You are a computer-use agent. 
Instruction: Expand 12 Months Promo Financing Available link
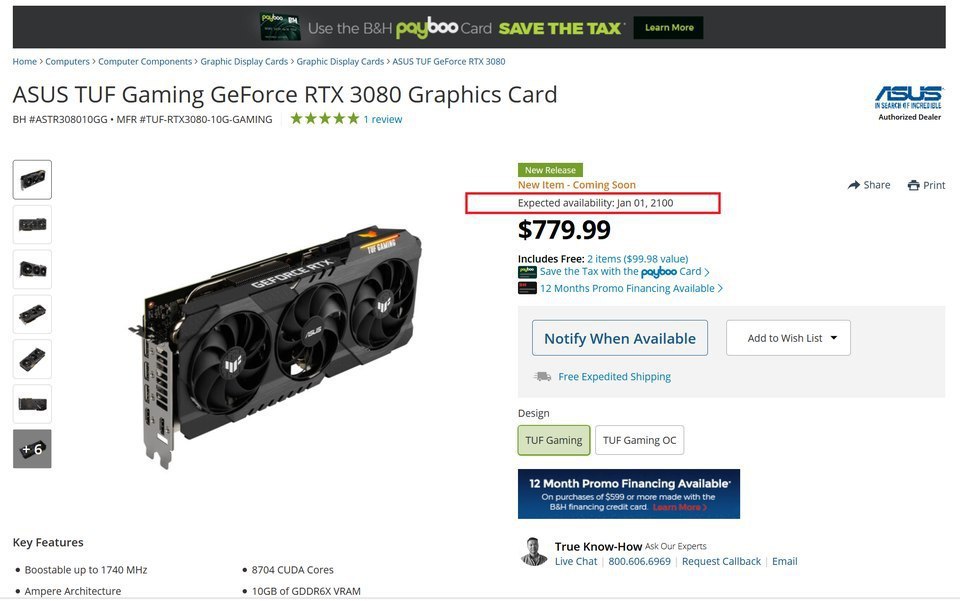tap(631, 288)
